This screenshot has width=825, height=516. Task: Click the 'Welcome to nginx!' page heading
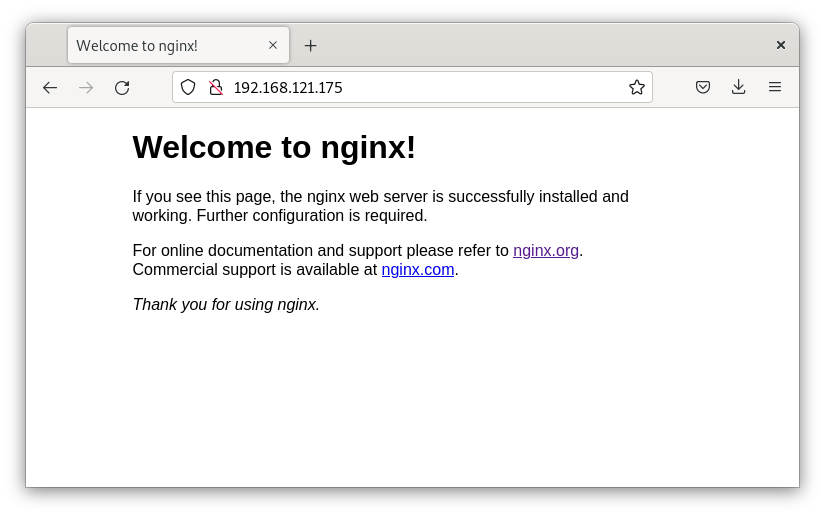[x=274, y=147]
